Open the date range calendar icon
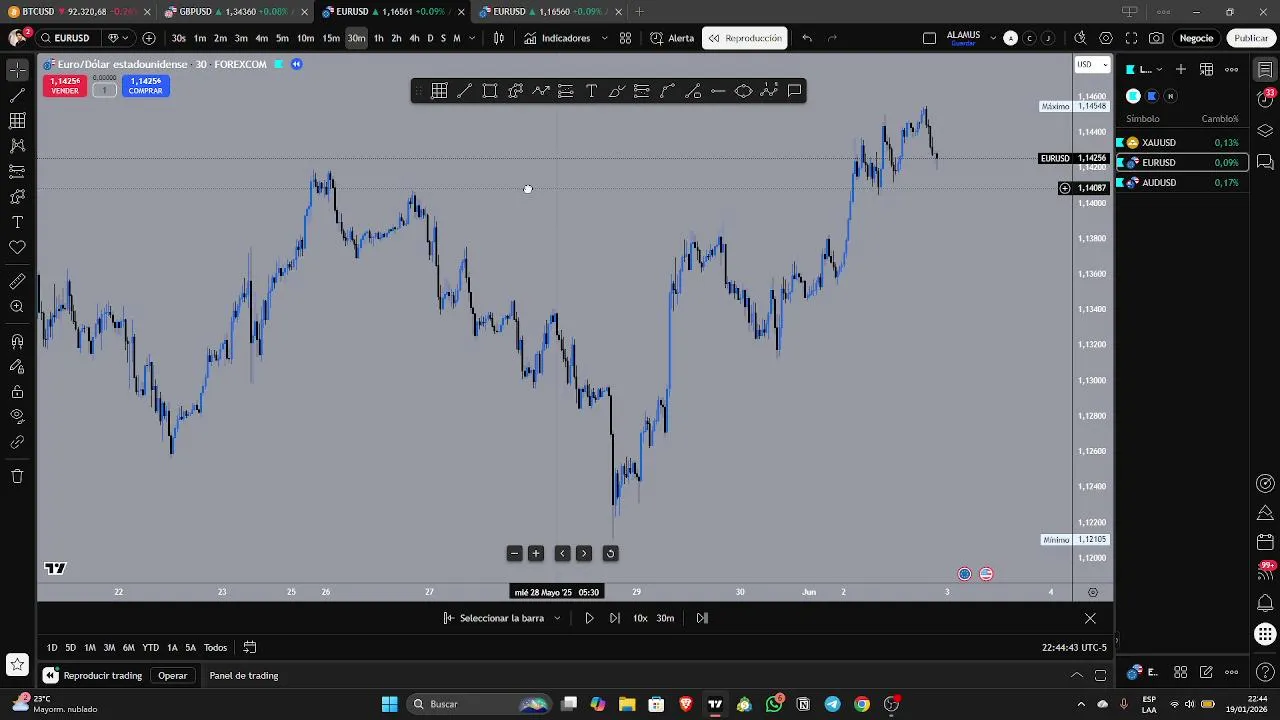Image resolution: width=1280 pixels, height=720 pixels. [x=250, y=647]
